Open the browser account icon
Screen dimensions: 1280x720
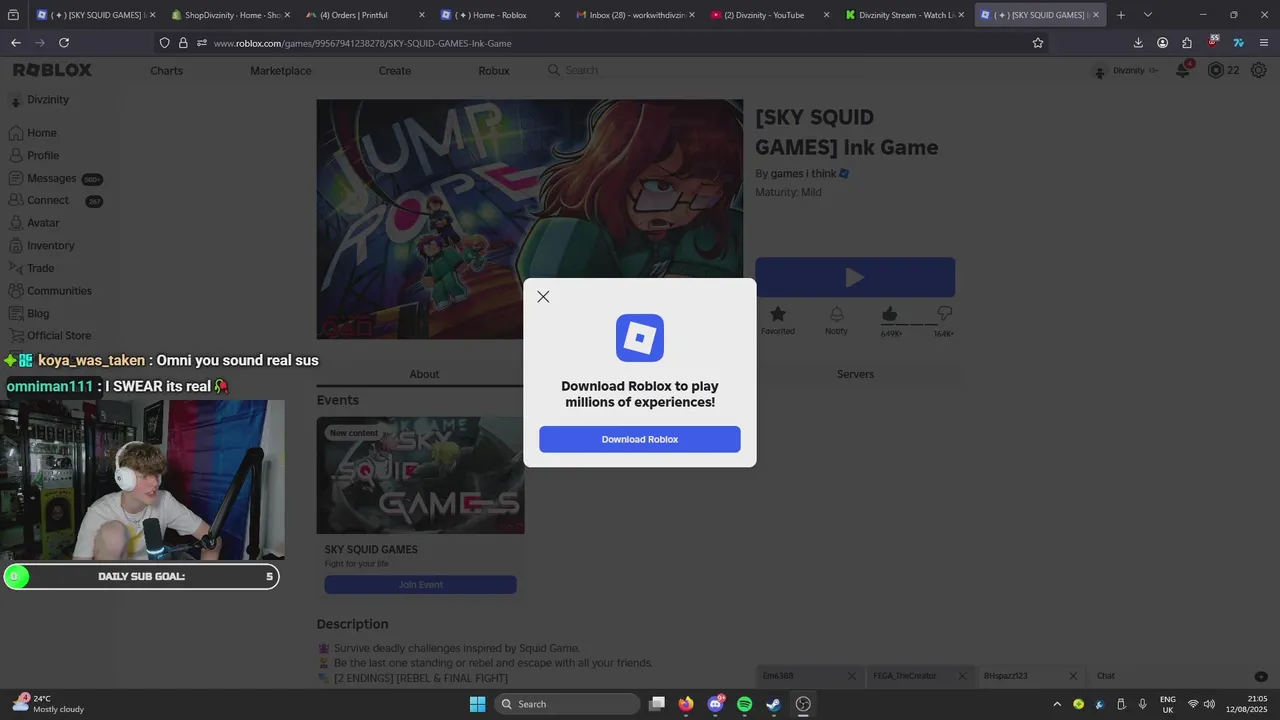point(1162,43)
